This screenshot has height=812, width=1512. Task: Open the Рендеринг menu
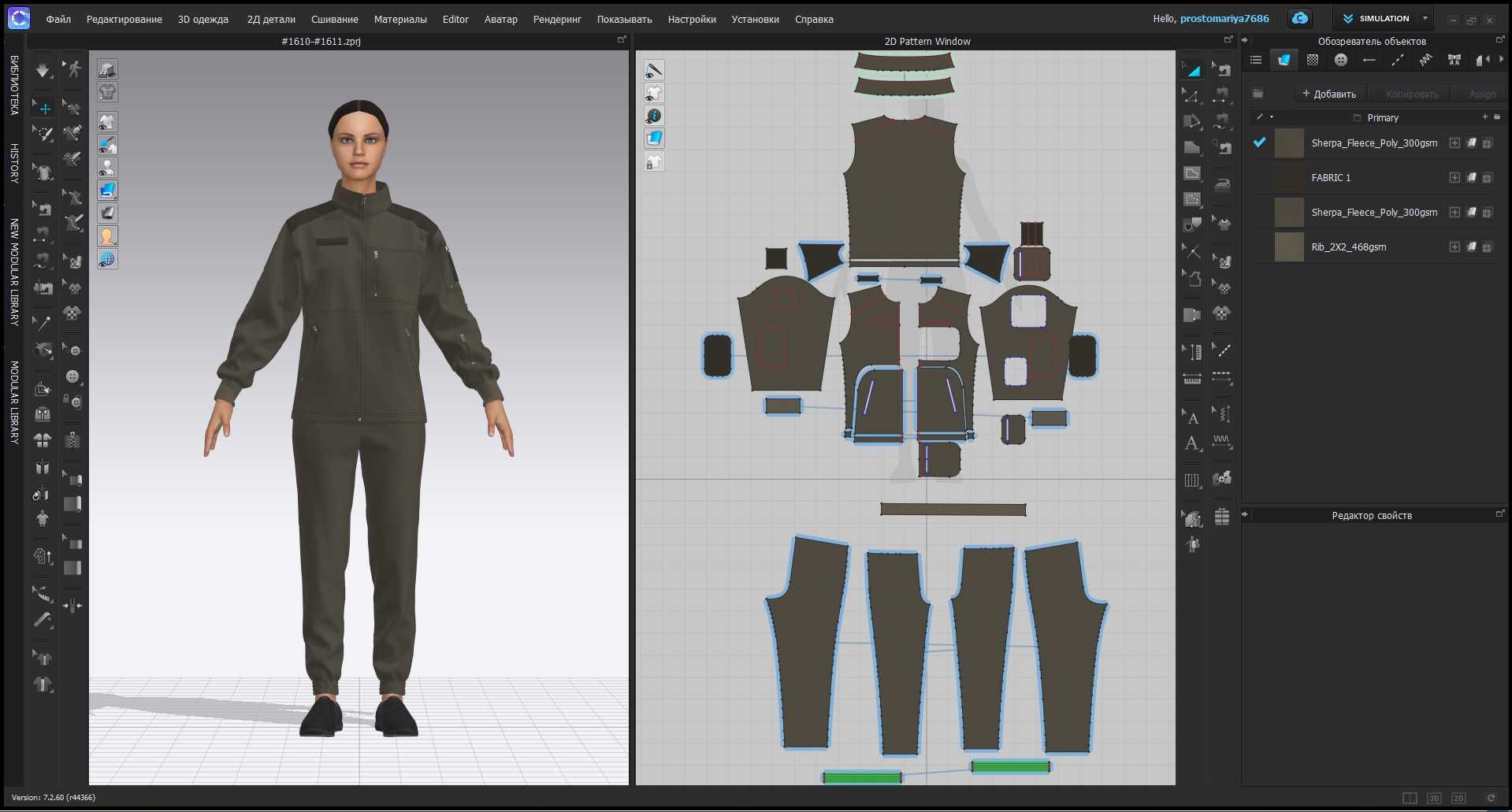coord(557,19)
